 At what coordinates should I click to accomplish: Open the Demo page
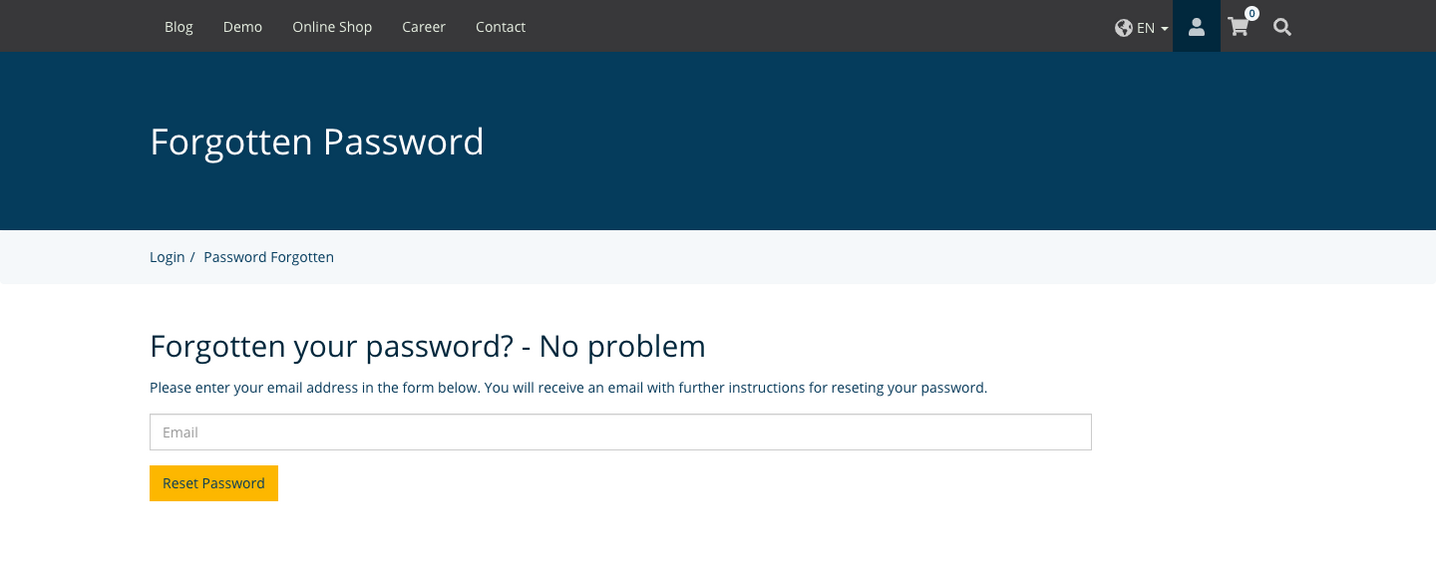tap(242, 27)
